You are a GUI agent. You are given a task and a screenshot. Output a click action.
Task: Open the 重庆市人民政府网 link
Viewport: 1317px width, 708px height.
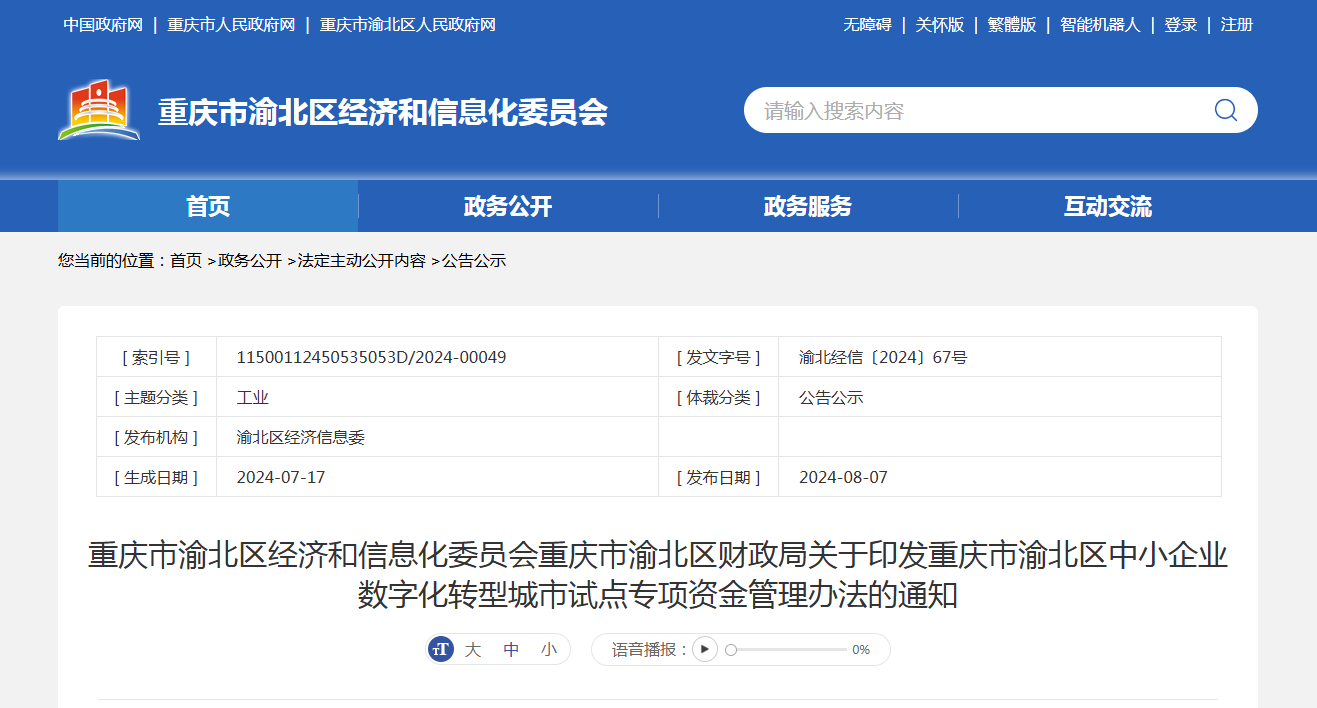pyautogui.click(x=231, y=25)
